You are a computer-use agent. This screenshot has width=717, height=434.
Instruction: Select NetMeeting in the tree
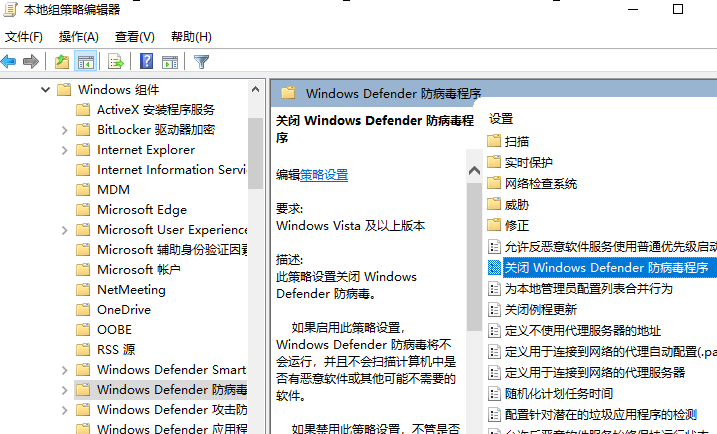131,290
